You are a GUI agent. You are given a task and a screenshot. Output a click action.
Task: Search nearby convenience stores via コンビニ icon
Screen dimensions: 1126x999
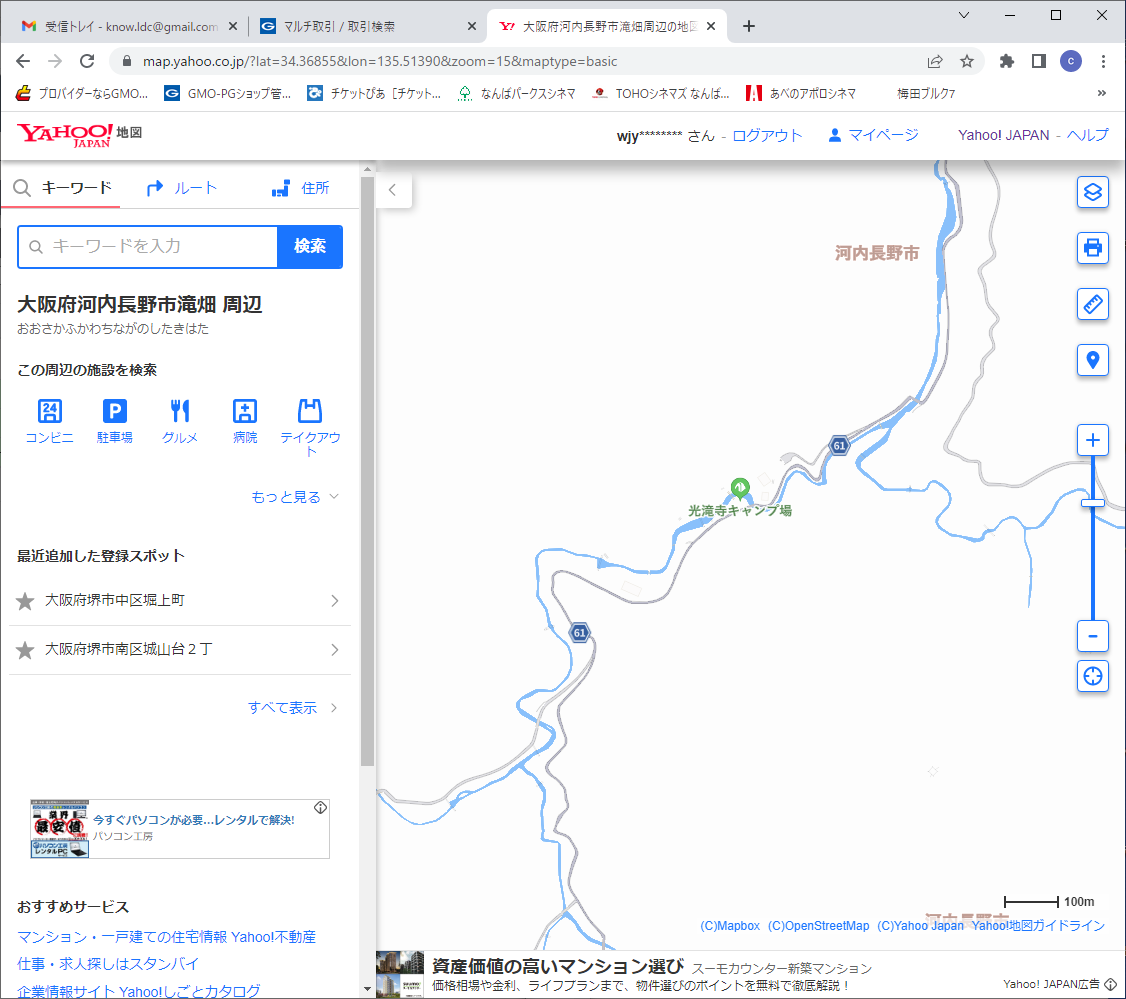[x=49, y=421]
